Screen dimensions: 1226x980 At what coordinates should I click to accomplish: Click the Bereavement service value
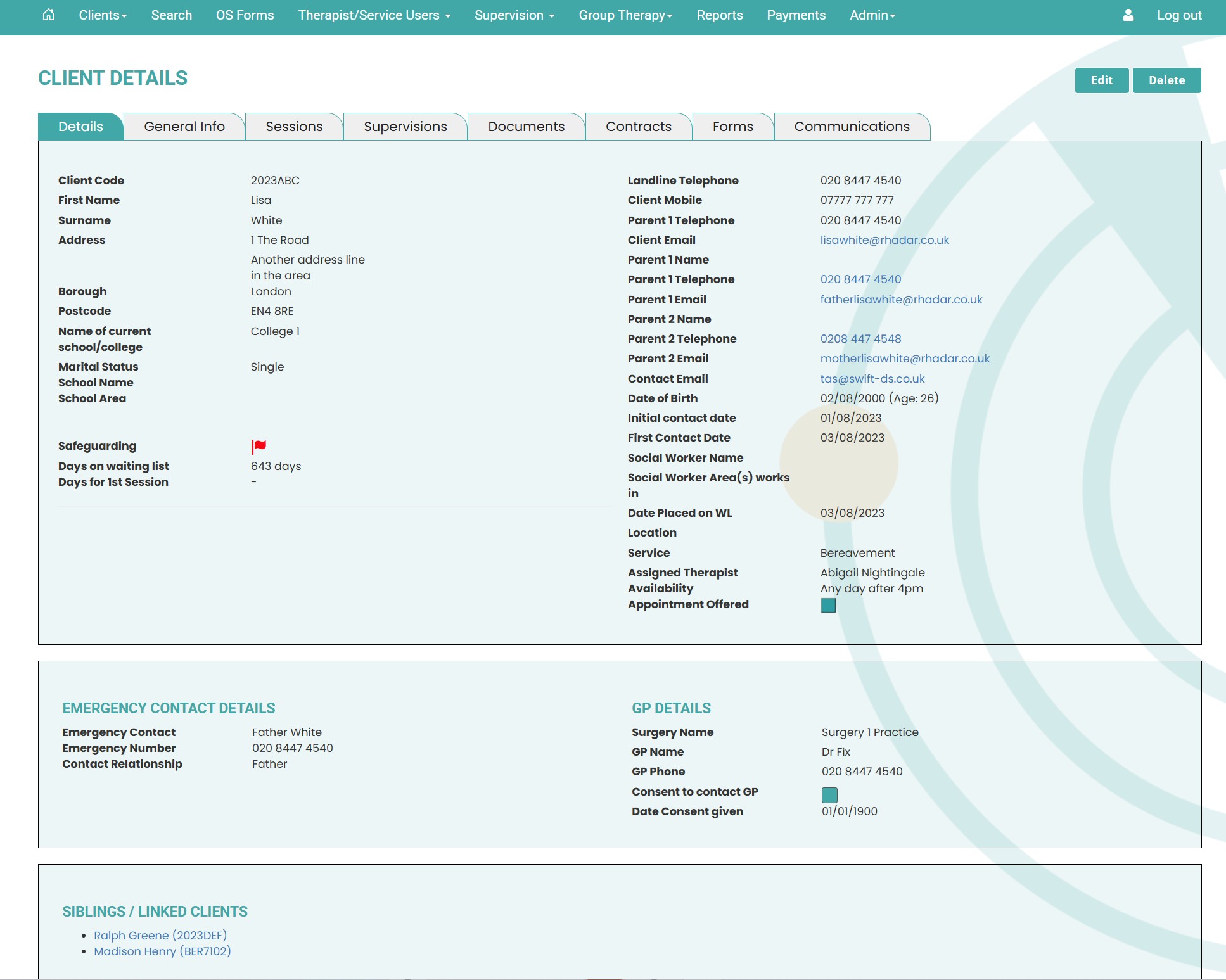tap(857, 553)
